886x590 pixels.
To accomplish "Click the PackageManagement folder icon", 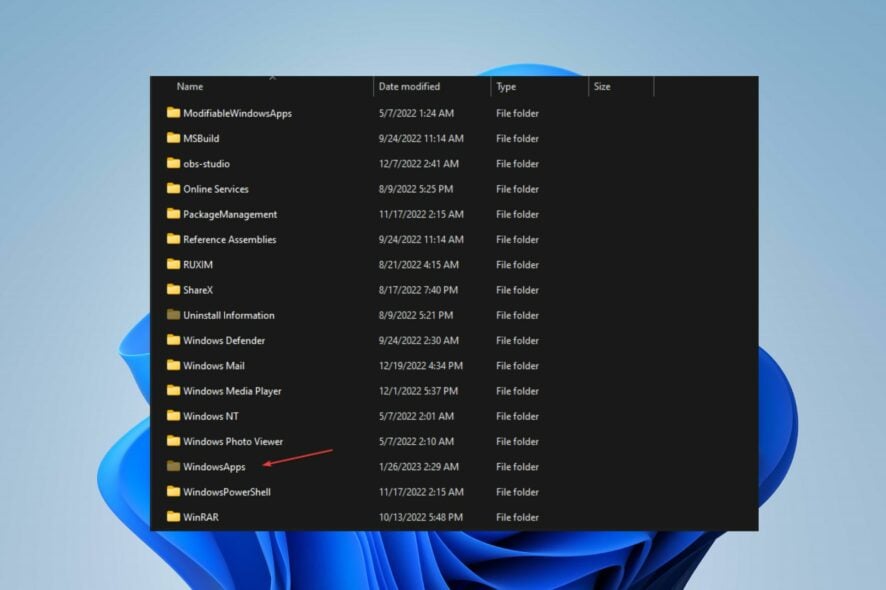I will [x=173, y=214].
